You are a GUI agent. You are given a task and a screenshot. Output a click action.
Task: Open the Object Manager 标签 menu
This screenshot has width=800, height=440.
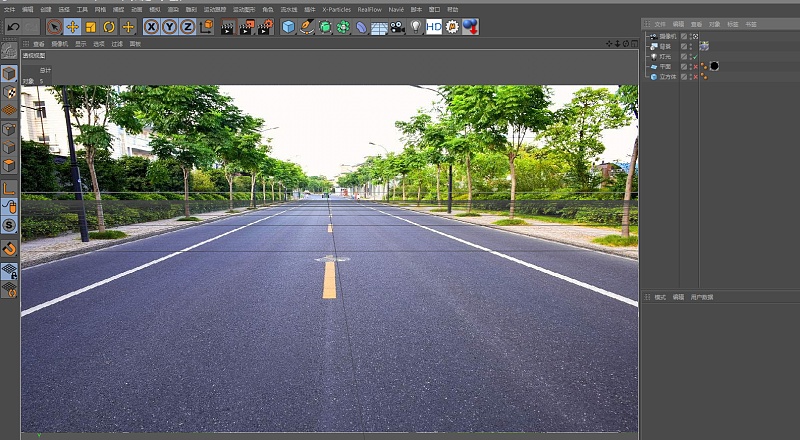point(733,23)
